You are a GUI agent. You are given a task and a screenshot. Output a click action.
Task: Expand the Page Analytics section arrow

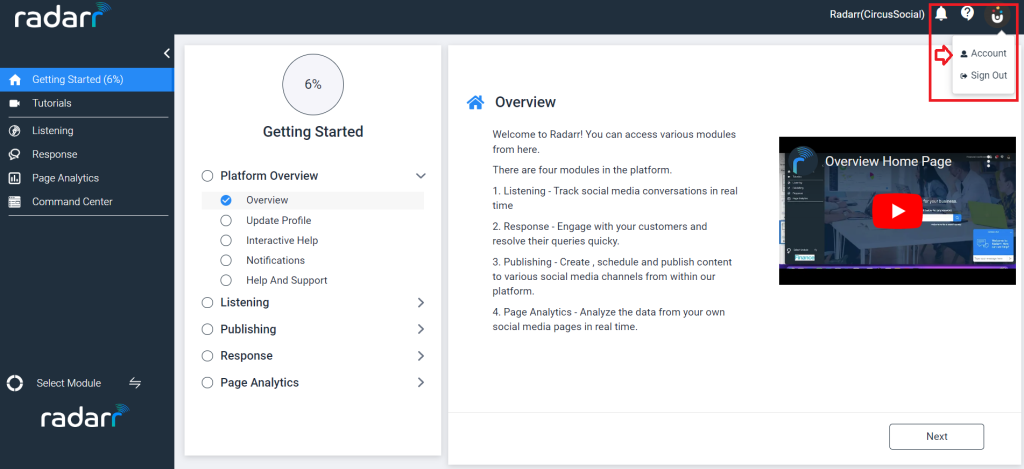click(x=421, y=383)
